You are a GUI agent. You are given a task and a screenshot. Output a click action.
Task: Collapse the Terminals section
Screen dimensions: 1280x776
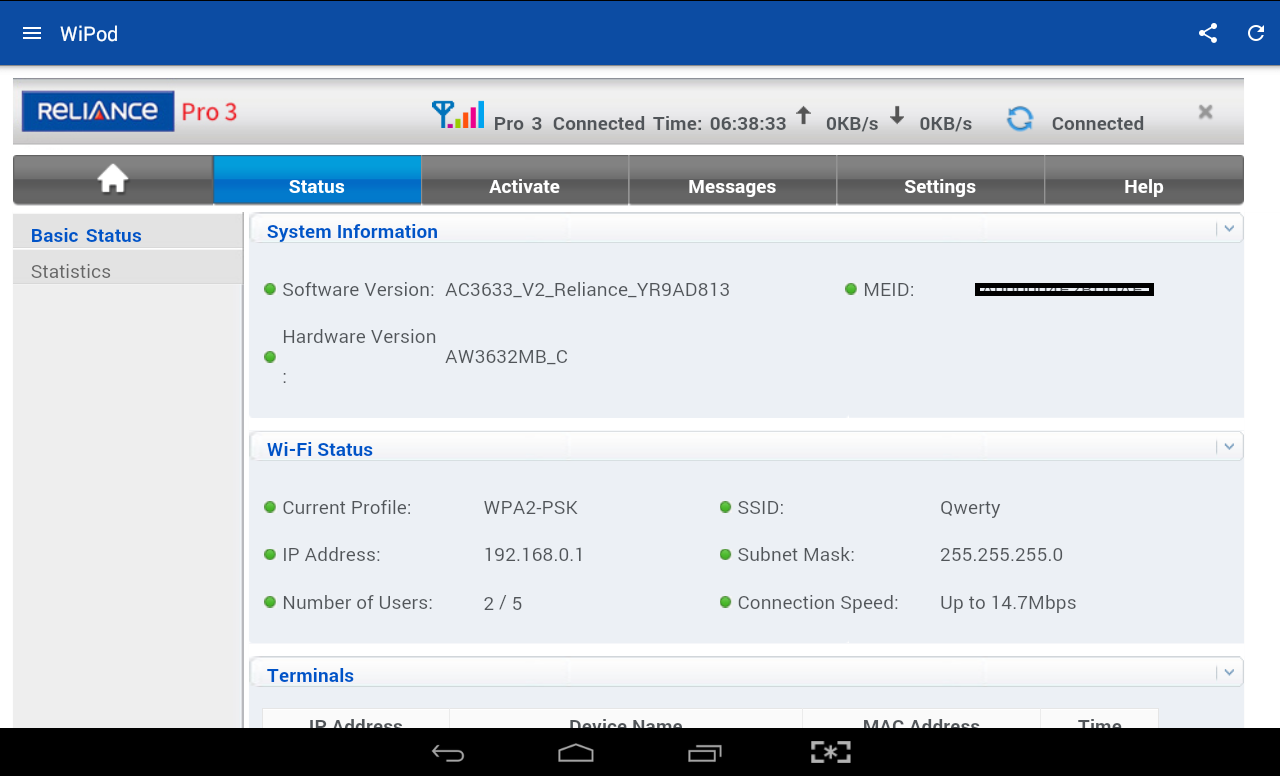pyautogui.click(x=1229, y=673)
